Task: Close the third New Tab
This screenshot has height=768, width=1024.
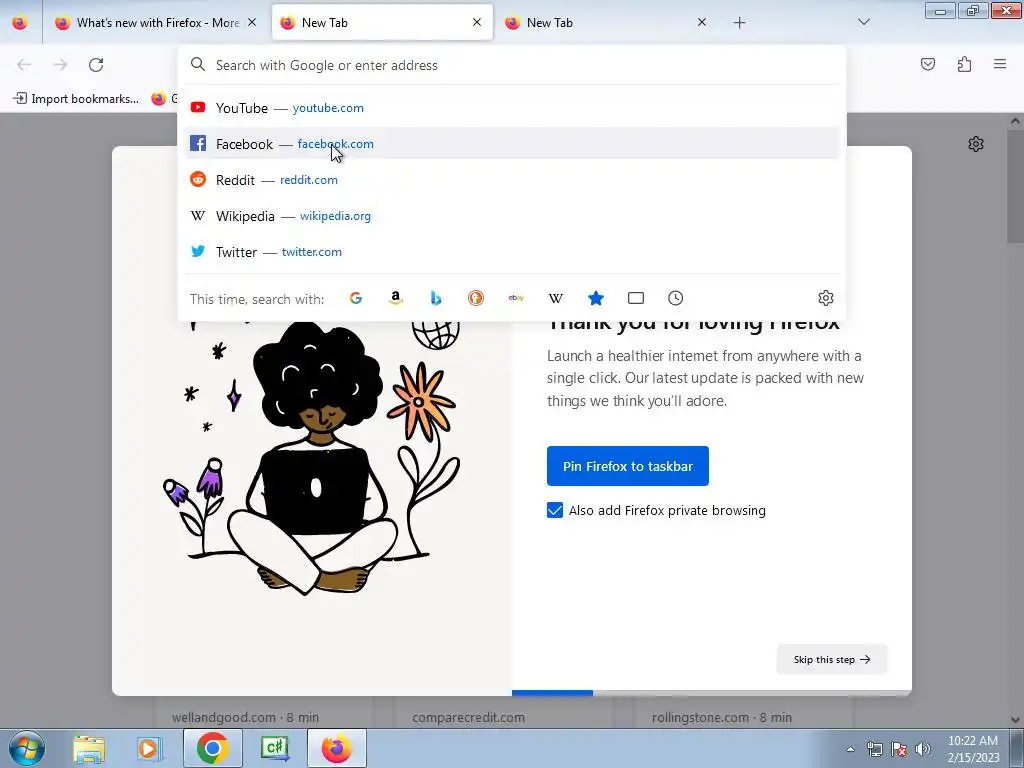Action: [702, 22]
